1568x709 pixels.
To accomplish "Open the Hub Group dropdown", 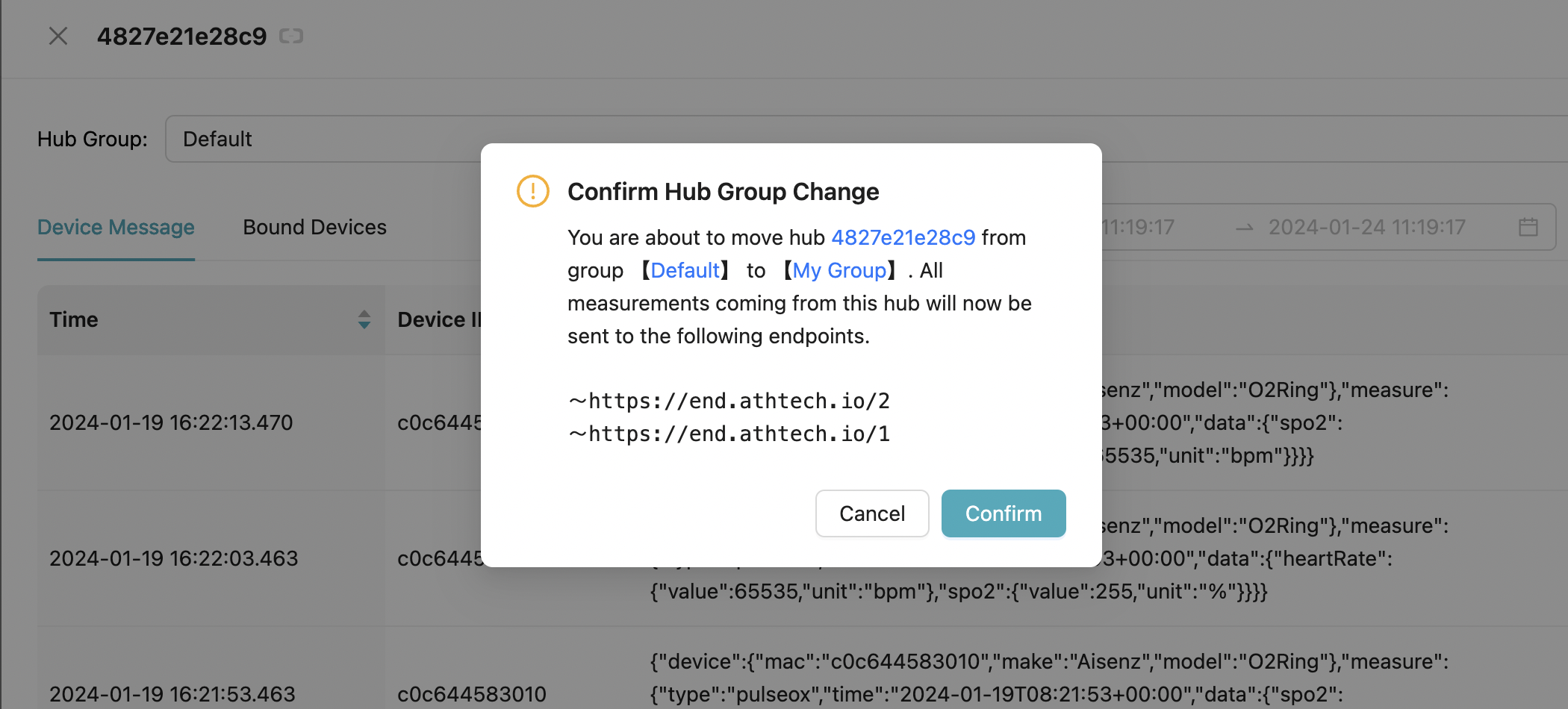I will tap(866, 139).
